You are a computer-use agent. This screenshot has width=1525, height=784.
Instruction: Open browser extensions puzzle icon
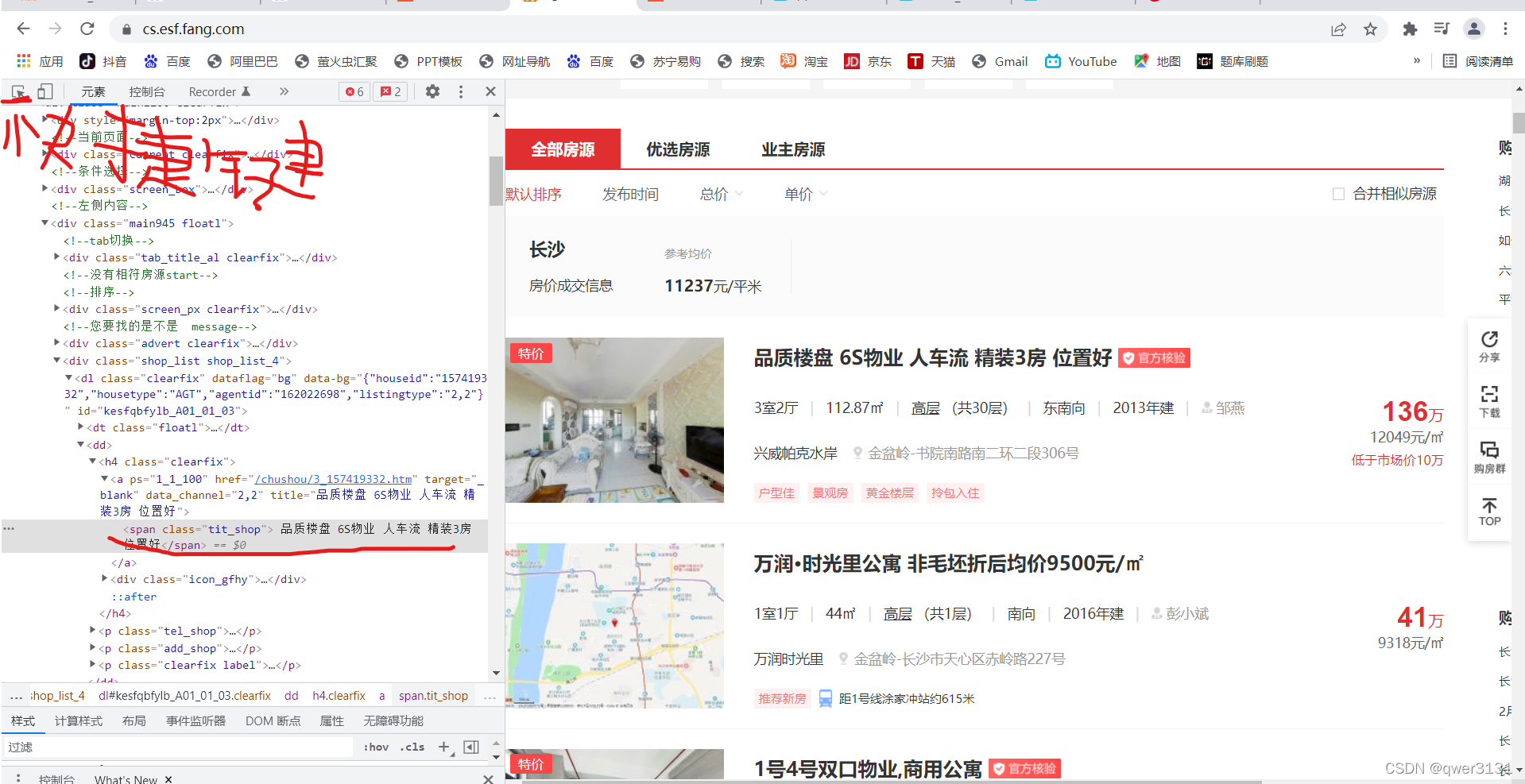1410,29
